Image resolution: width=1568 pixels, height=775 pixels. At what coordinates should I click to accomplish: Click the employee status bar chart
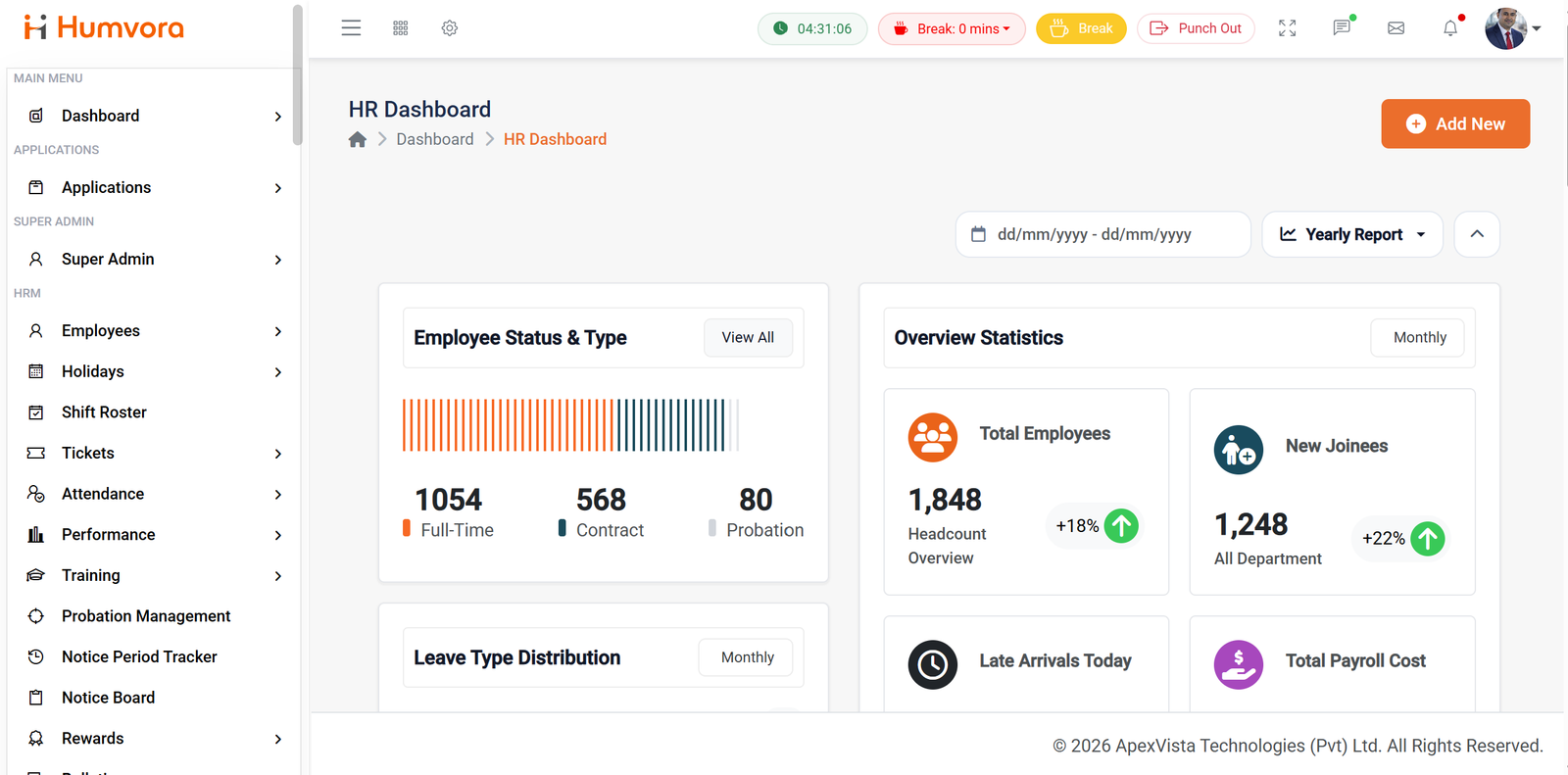pos(570,425)
